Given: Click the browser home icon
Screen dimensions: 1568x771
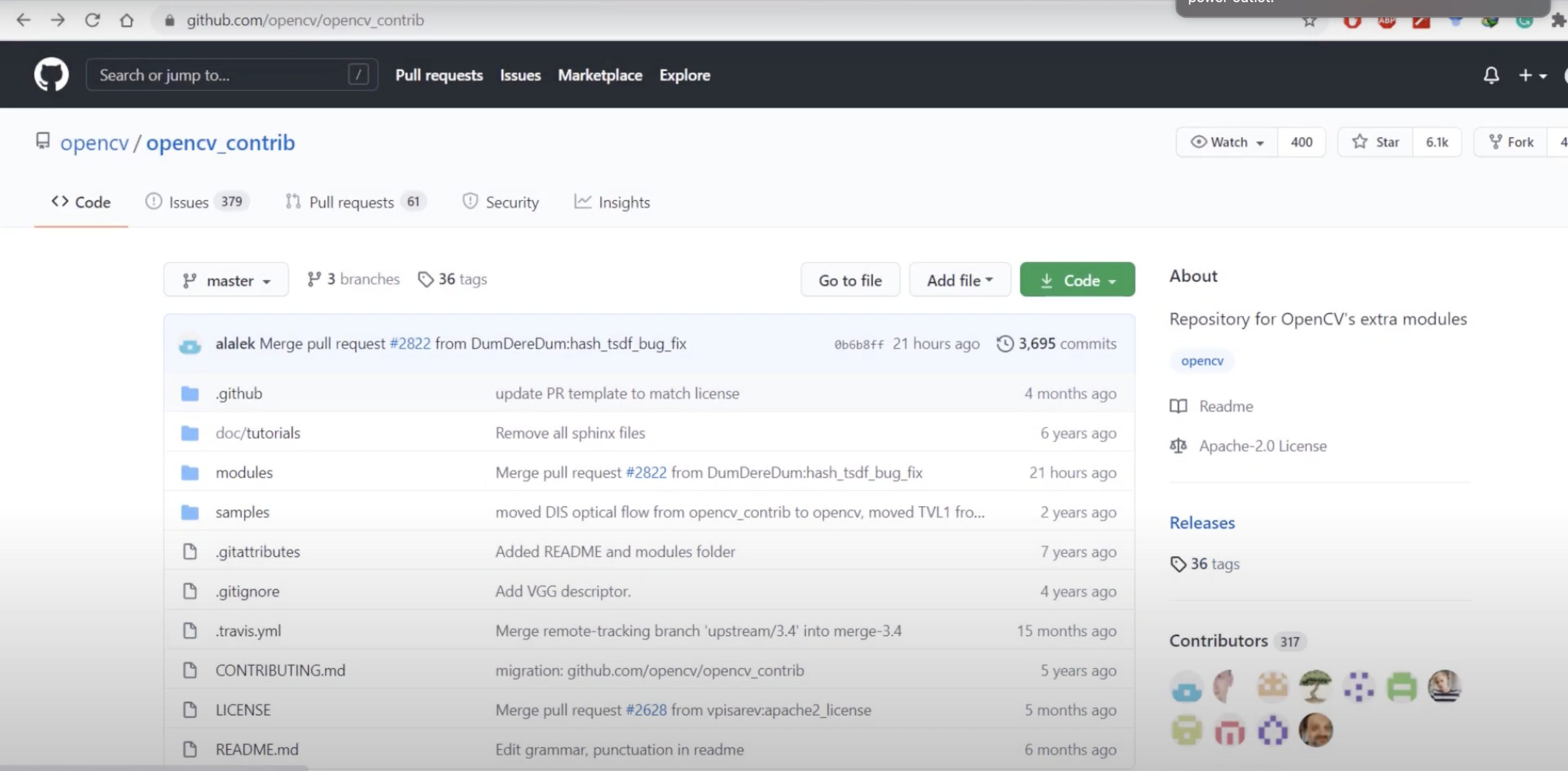Looking at the screenshot, I should [x=127, y=20].
